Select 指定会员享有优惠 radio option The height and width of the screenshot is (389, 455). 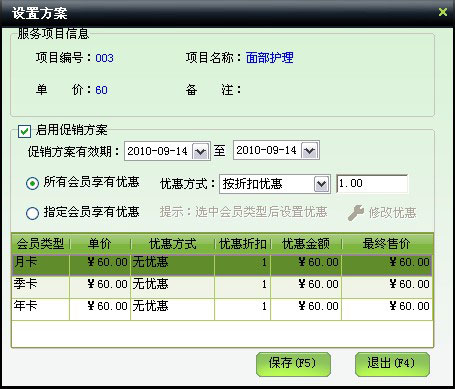tap(32, 213)
